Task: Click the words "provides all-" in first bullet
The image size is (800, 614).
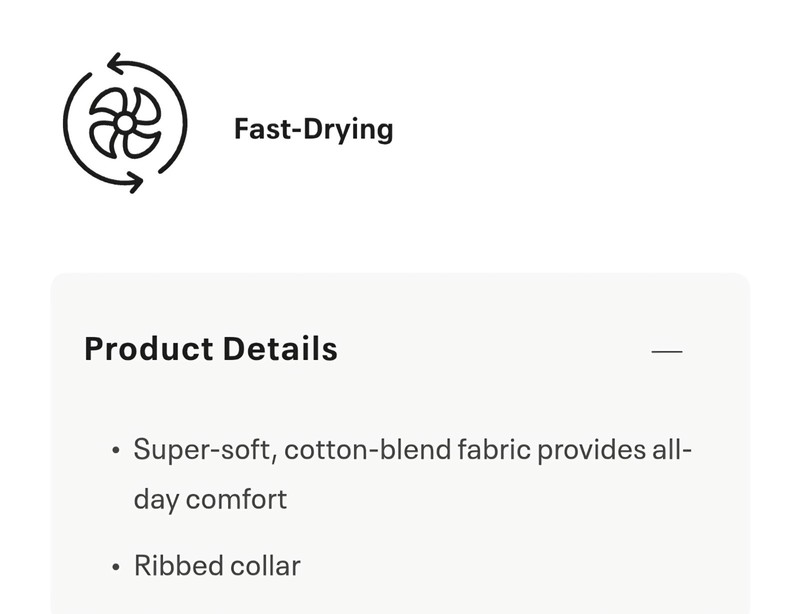Action: coord(614,451)
